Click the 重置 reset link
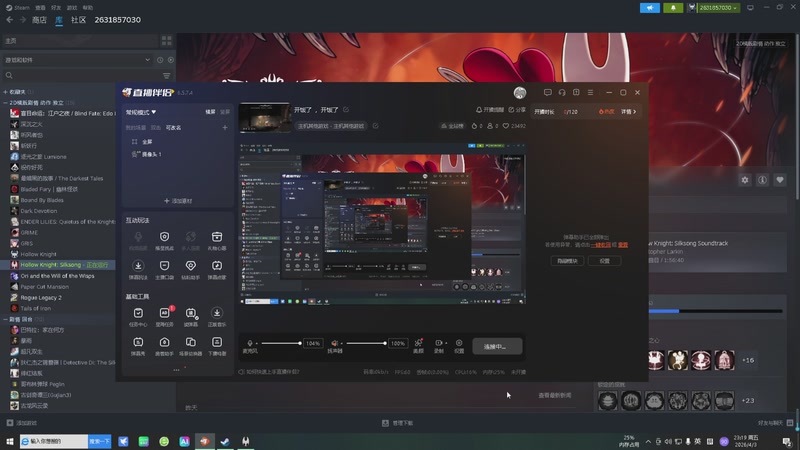The height and width of the screenshot is (450, 800). [x=623, y=245]
